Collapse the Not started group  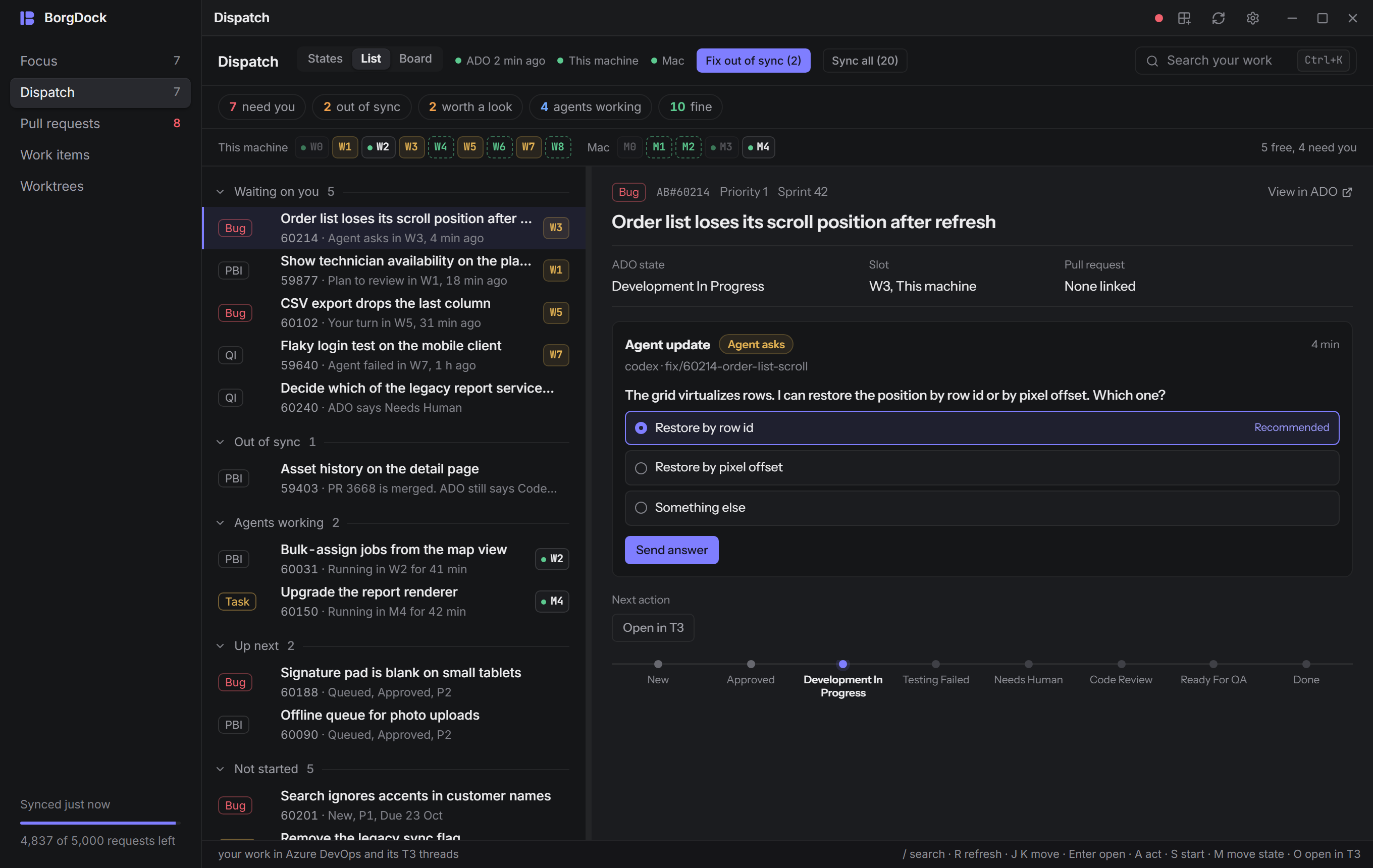[220, 770]
